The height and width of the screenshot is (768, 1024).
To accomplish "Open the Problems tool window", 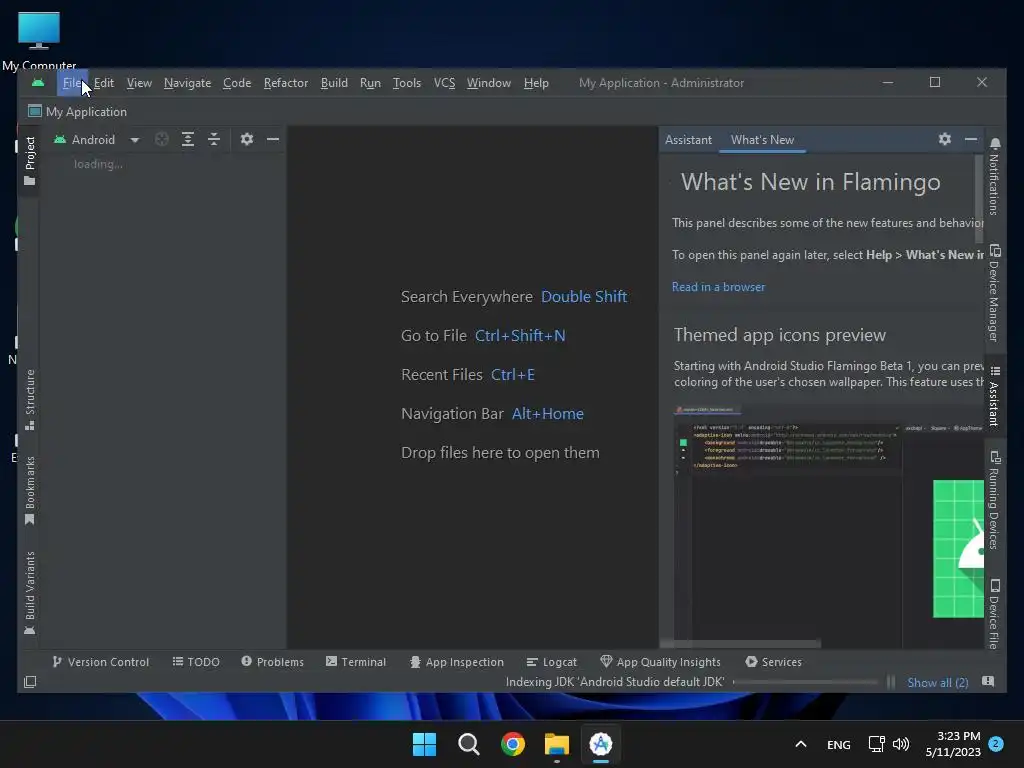I will tap(272, 662).
